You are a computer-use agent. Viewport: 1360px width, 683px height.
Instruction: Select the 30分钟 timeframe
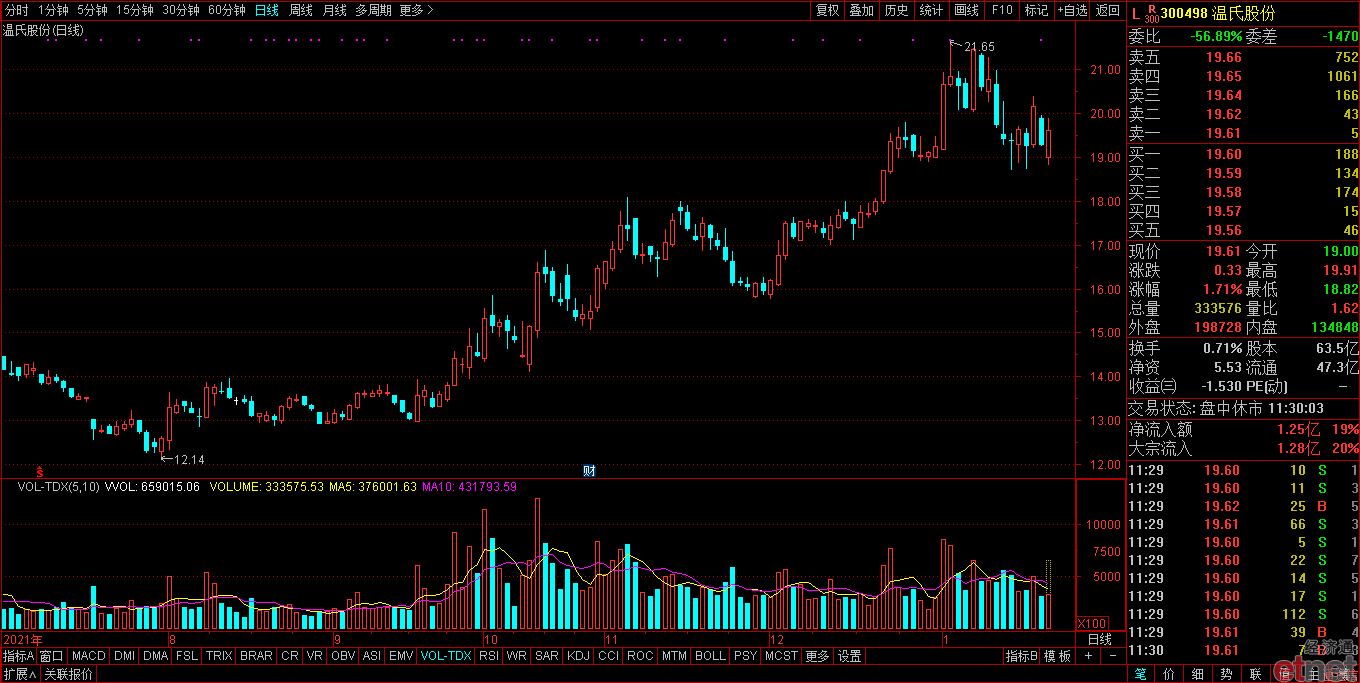(181, 10)
